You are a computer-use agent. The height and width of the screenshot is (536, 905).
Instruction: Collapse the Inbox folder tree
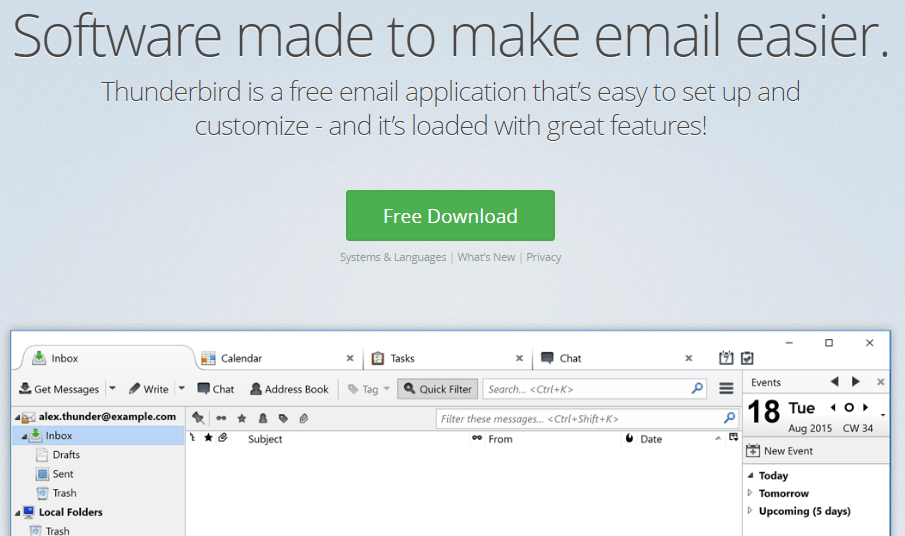point(24,437)
